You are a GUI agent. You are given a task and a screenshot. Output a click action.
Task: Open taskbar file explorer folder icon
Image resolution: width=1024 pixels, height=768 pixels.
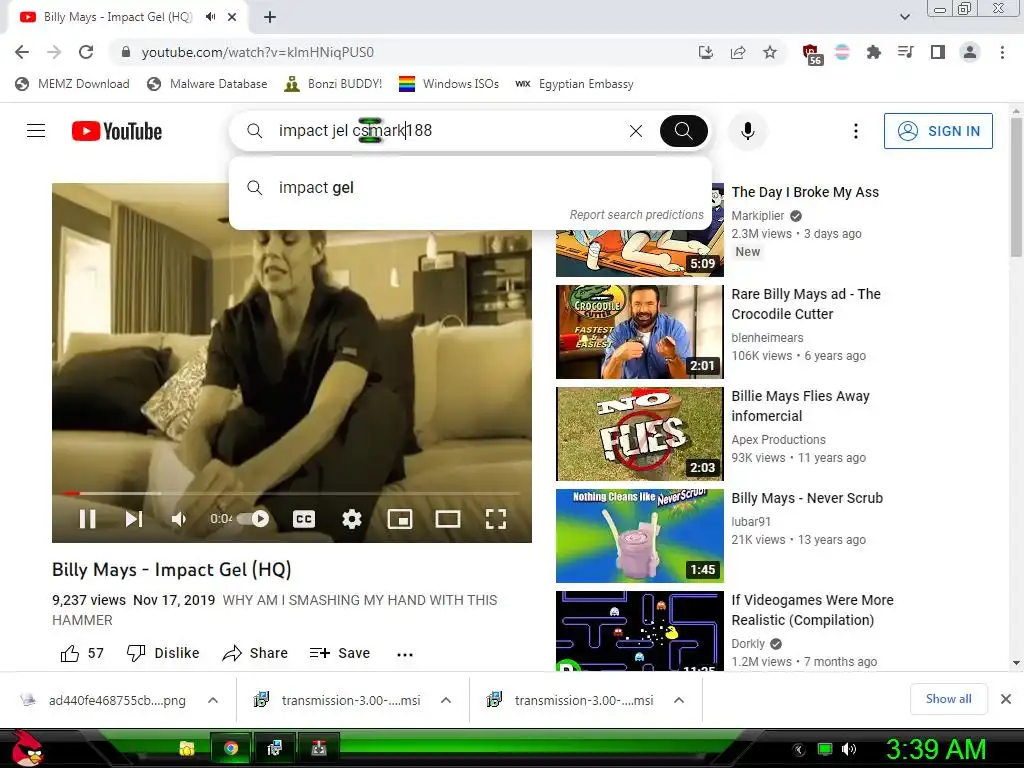[187, 748]
